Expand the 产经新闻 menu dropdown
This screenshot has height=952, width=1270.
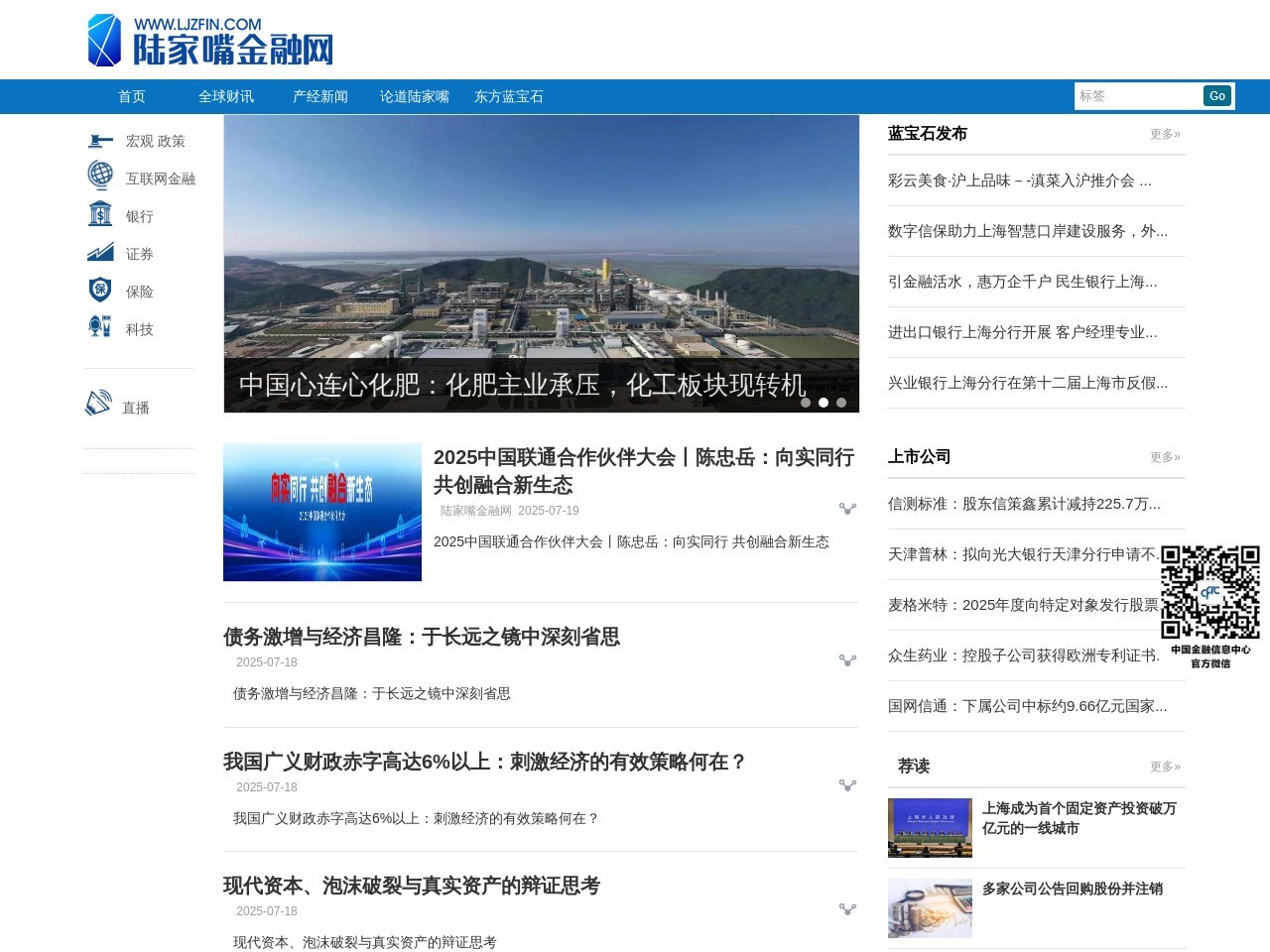click(x=319, y=96)
